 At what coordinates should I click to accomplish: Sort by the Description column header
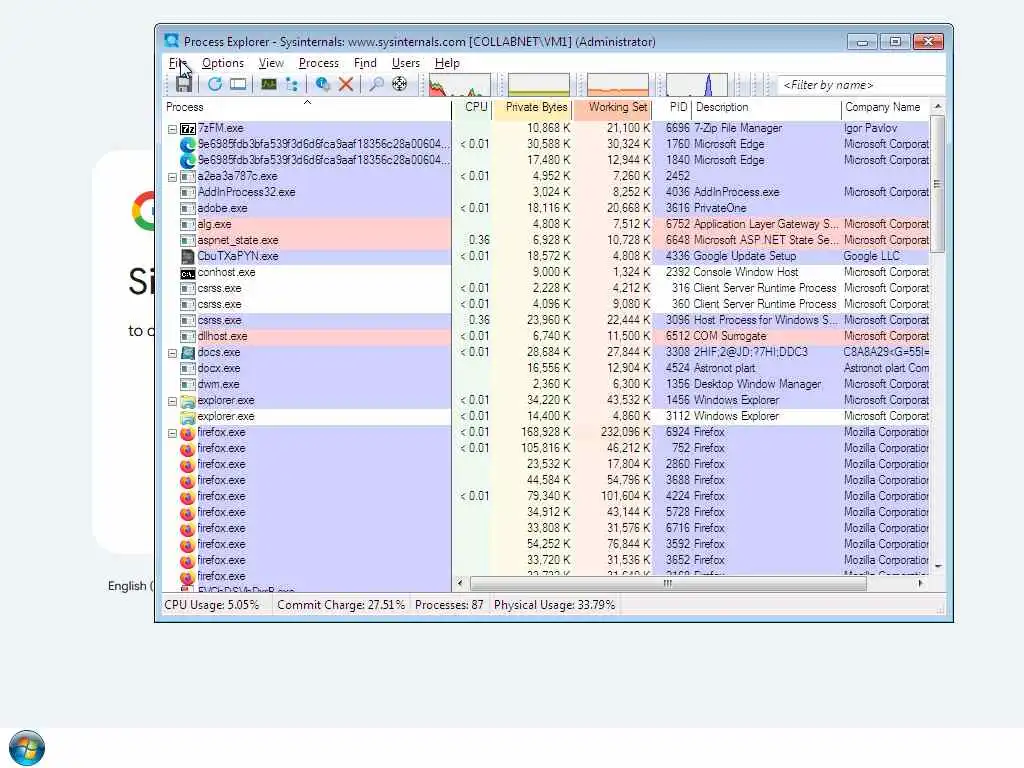767,107
